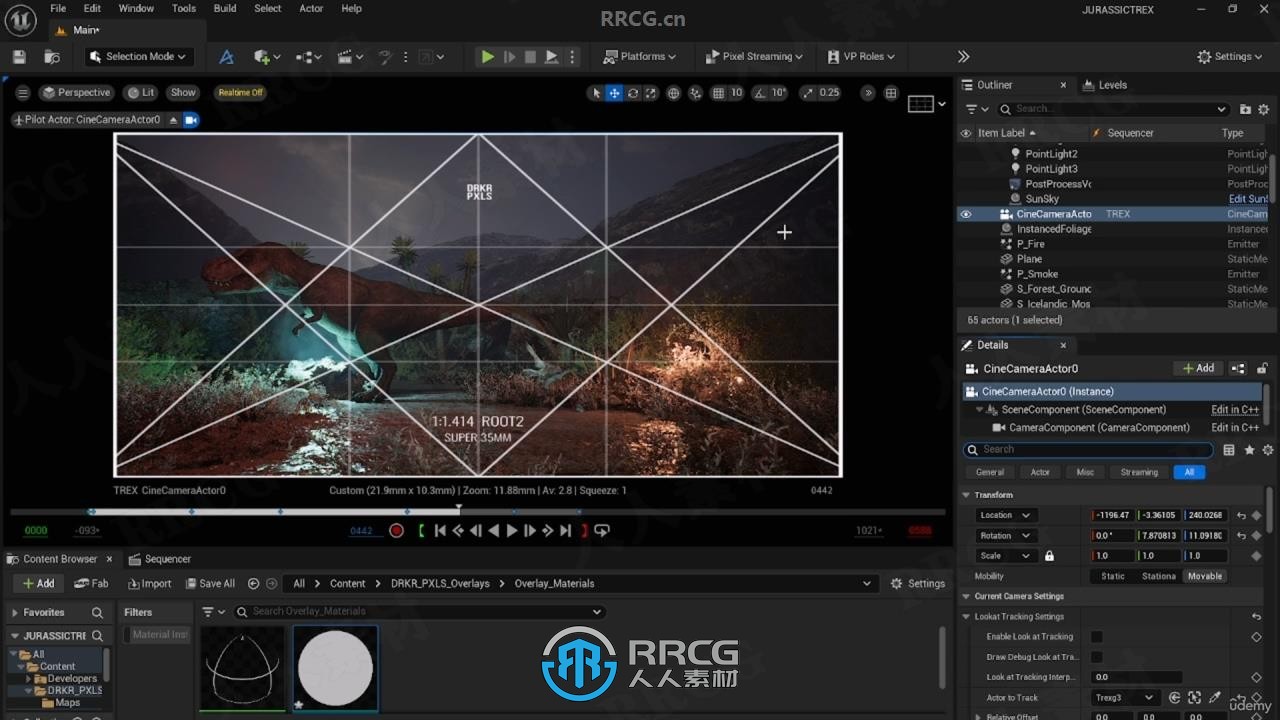This screenshot has width=1280, height=720.
Task: Toggle camera view lock for the piloted actor
Action: point(191,120)
